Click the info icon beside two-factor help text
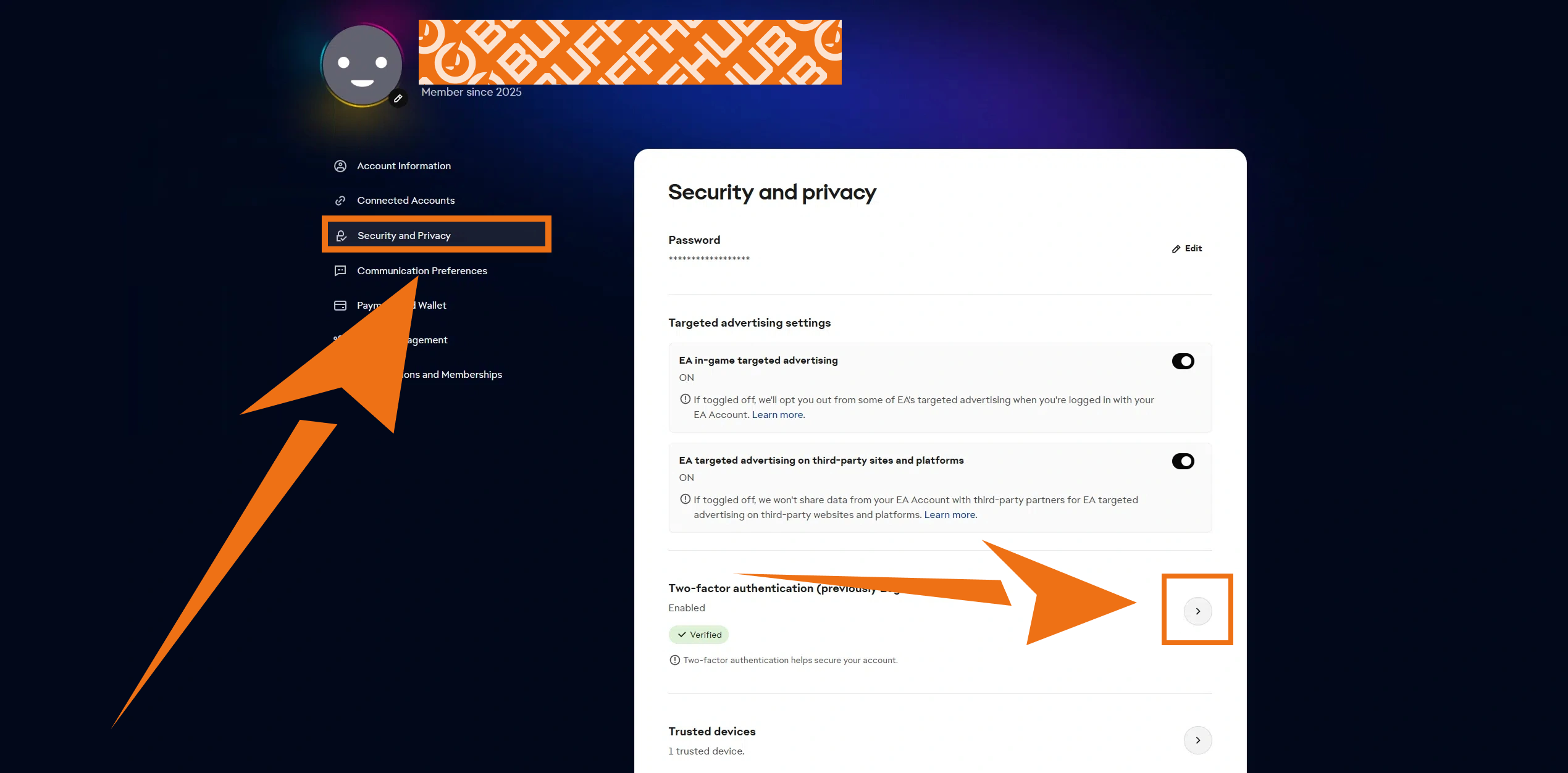The height and width of the screenshot is (773, 1568). pos(675,660)
